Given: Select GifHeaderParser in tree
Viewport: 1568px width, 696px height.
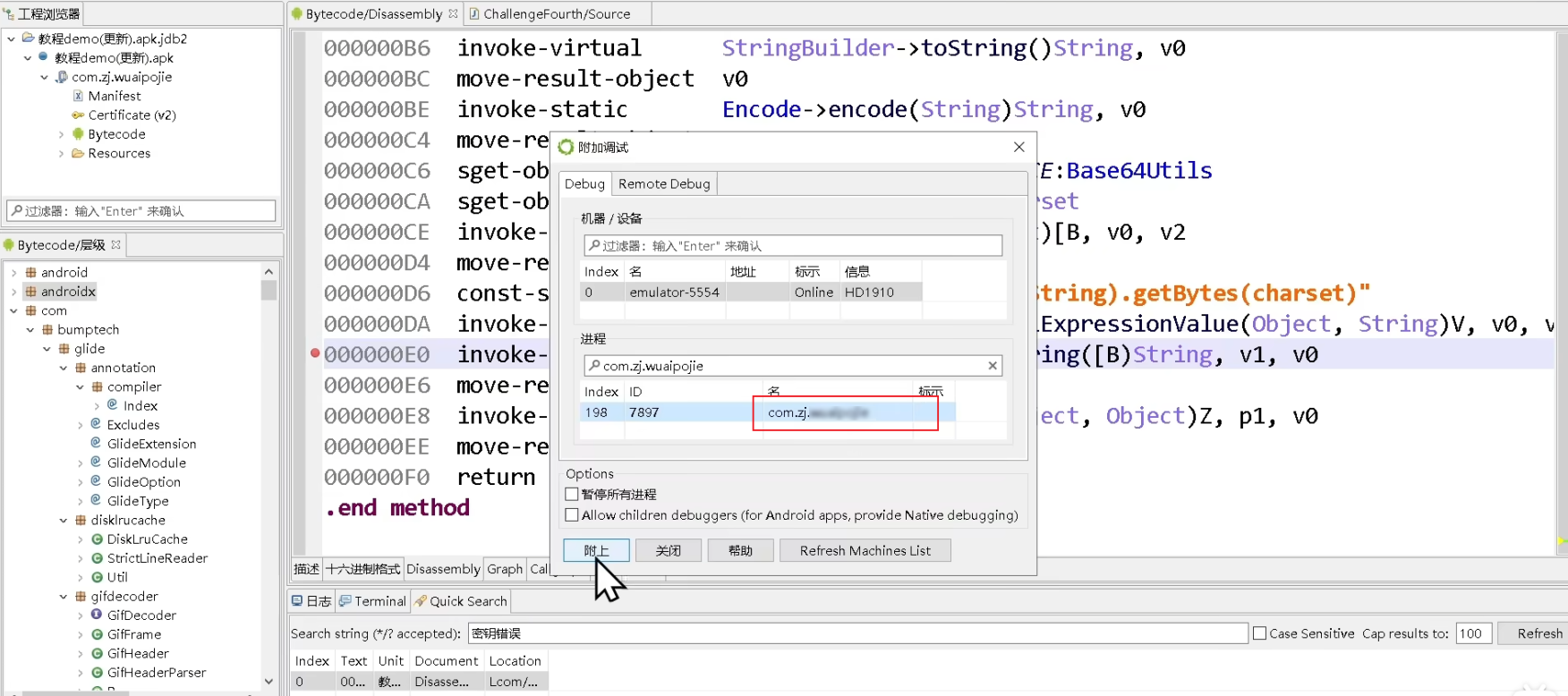Looking at the screenshot, I should [x=157, y=673].
